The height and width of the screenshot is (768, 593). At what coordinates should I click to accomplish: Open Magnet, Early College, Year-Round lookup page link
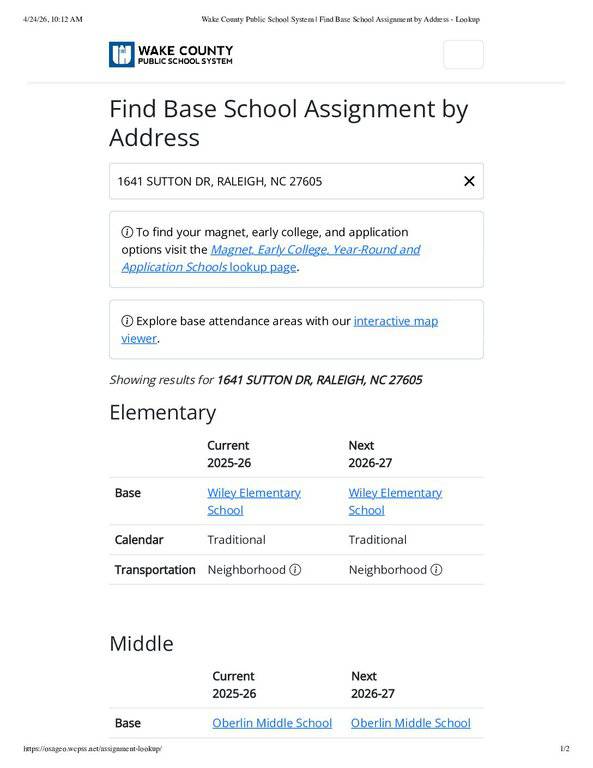click(271, 258)
